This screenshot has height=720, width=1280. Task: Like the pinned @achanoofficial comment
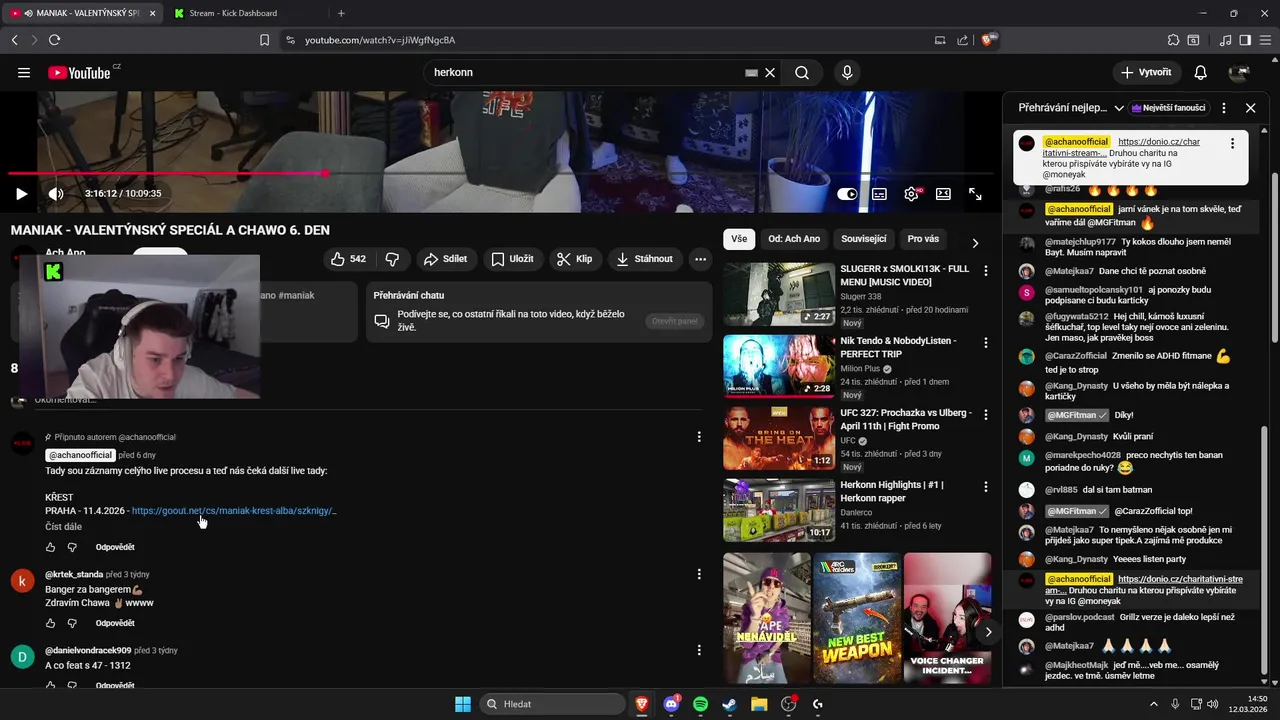coord(51,547)
